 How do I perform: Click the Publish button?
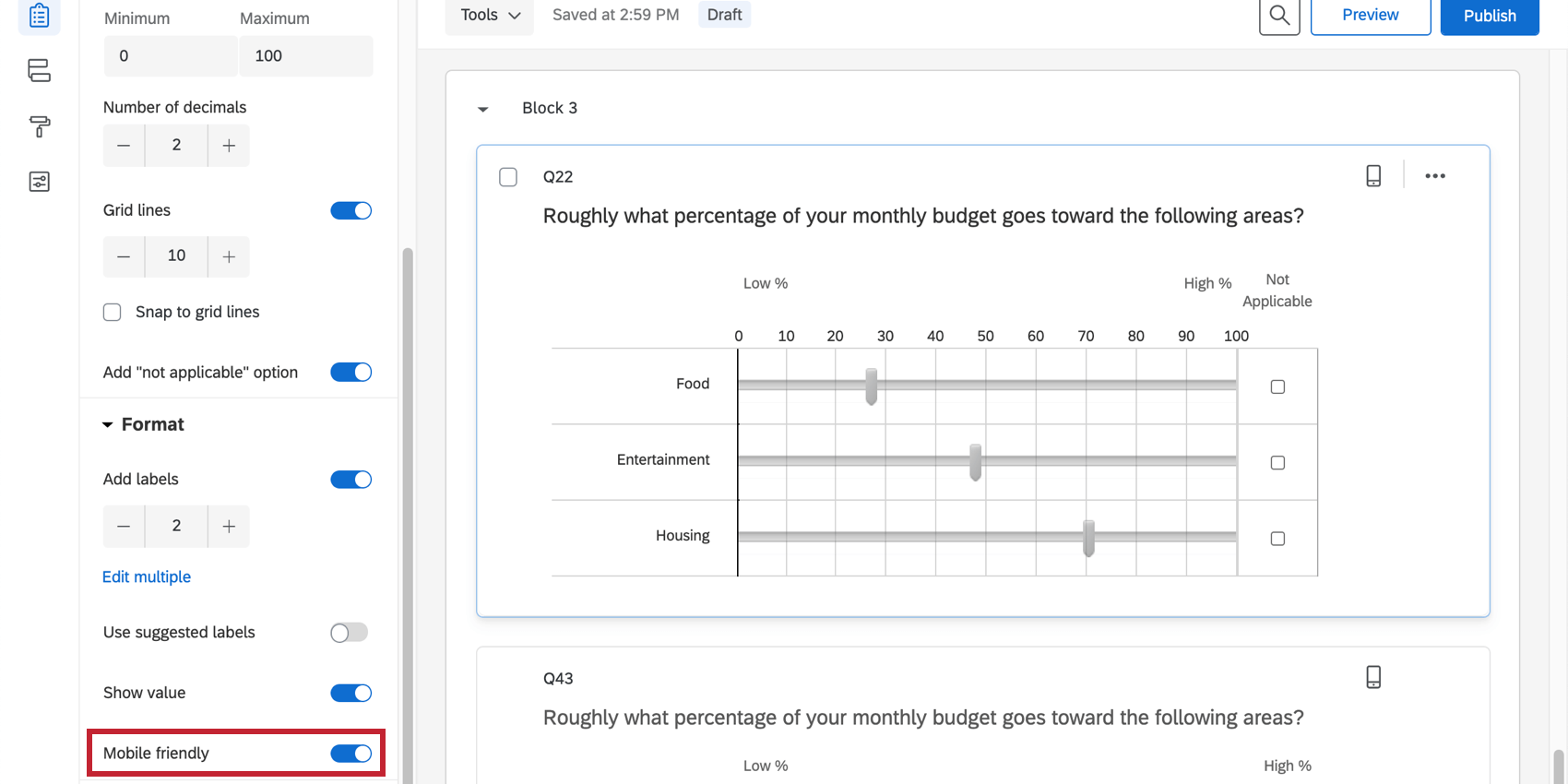pos(1489,16)
